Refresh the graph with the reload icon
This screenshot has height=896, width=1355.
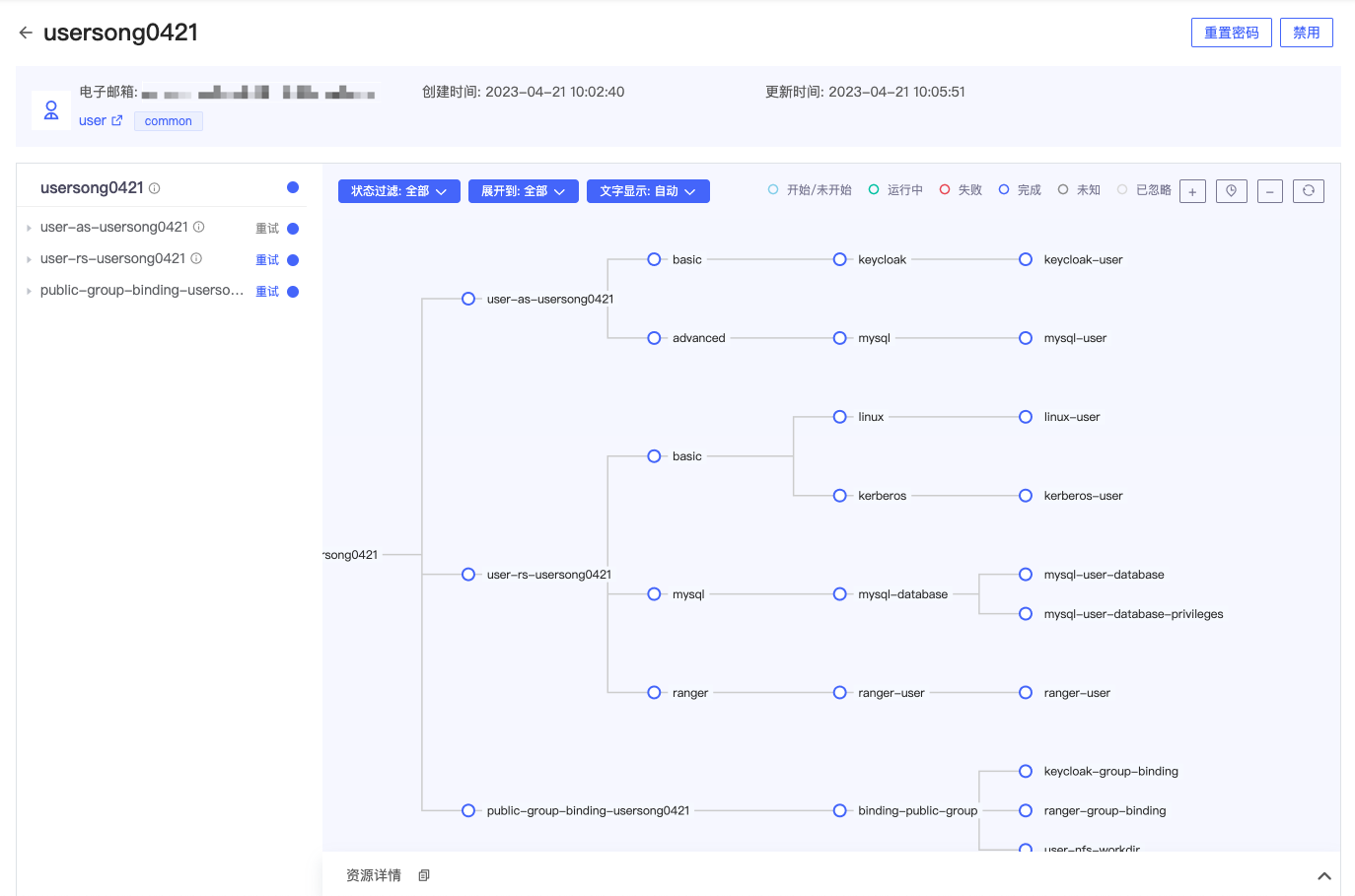1309,190
